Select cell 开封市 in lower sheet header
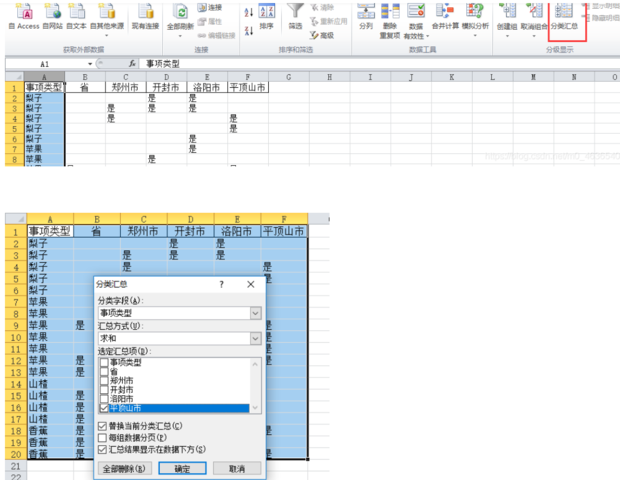Image resolution: width=620 pixels, height=480 pixels. pyautogui.click(x=191, y=231)
